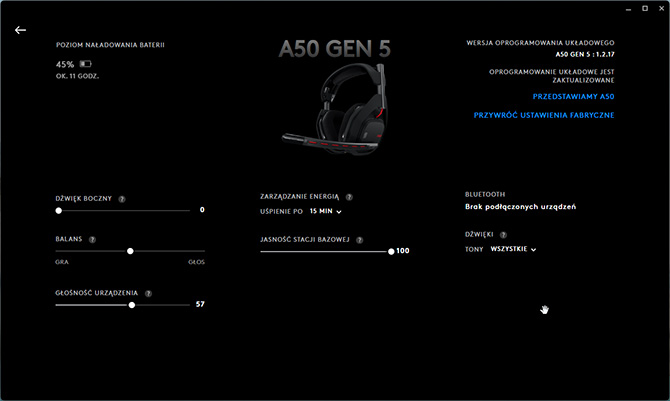Open help icon next to Jasność stacji bazowej
Viewport: 670px width, 401px height.
click(360, 240)
